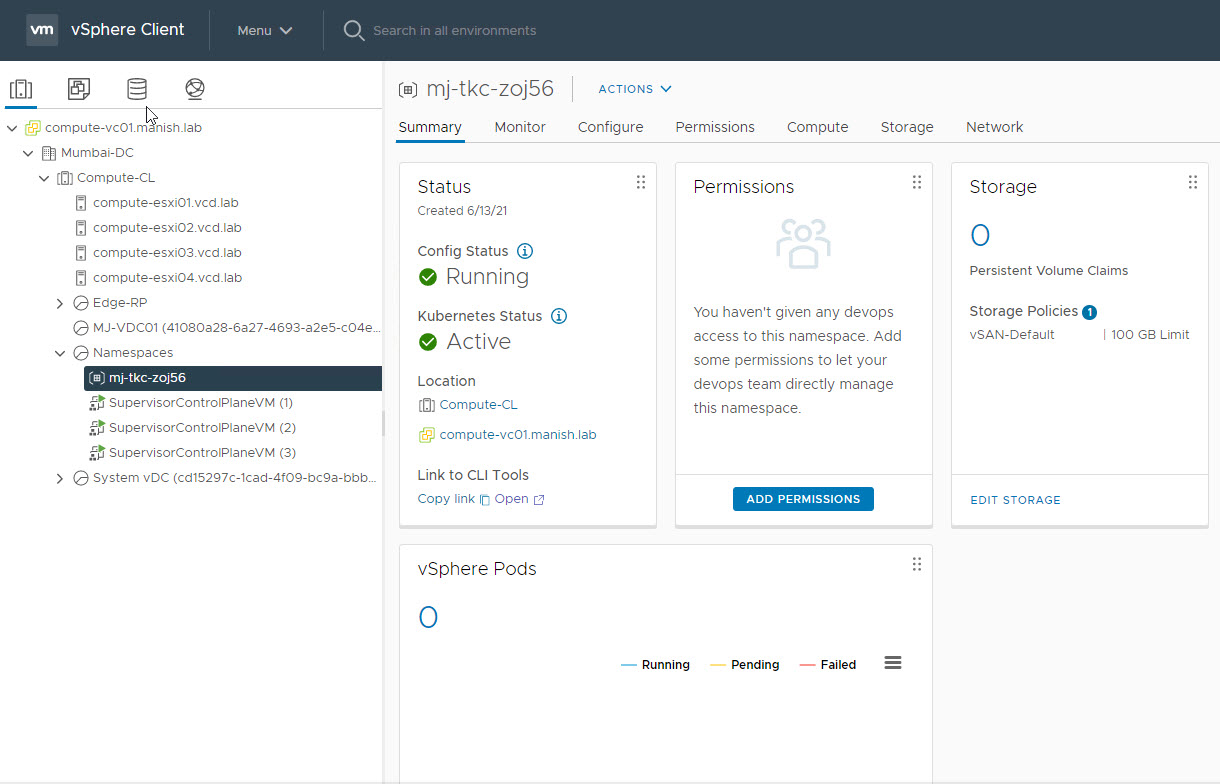The image size is (1220, 784).
Task: Open the Networking inventory view icon
Action: click(195, 89)
